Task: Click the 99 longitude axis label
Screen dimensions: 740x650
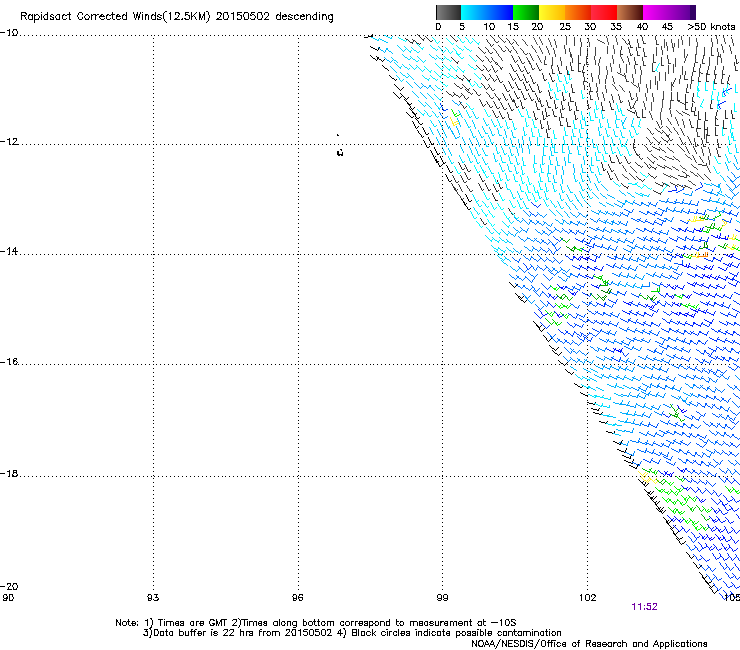Action: pos(442,598)
